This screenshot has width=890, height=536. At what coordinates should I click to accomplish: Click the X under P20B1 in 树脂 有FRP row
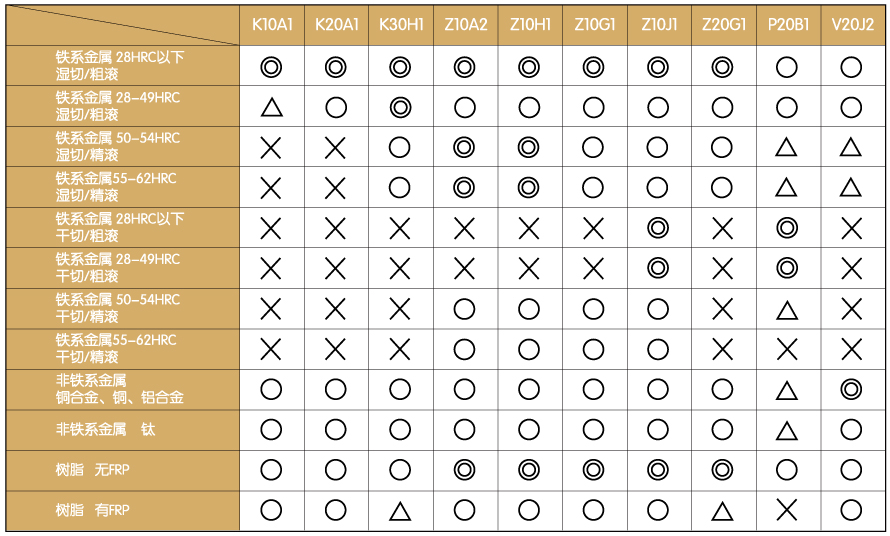(787, 511)
